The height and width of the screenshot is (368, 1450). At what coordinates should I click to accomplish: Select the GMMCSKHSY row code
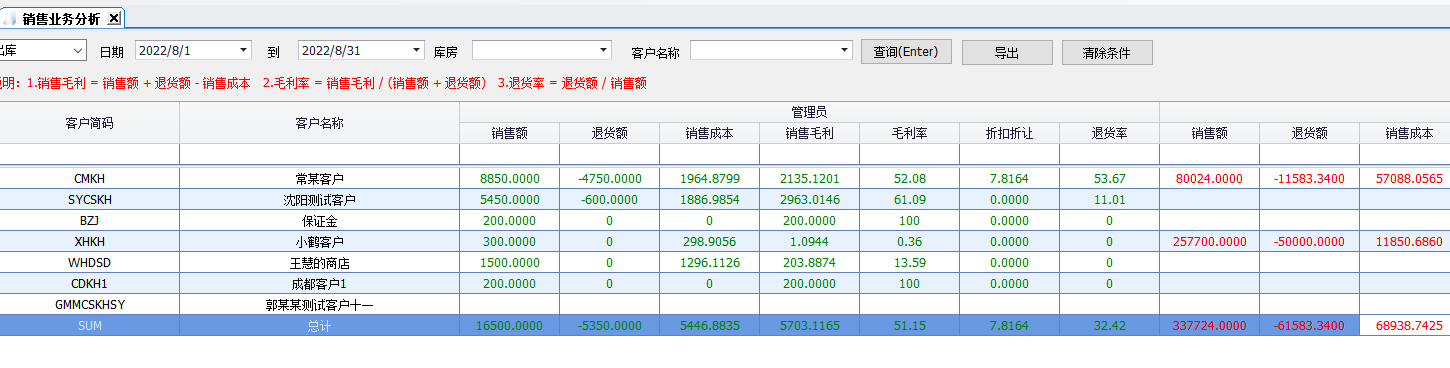[90, 304]
